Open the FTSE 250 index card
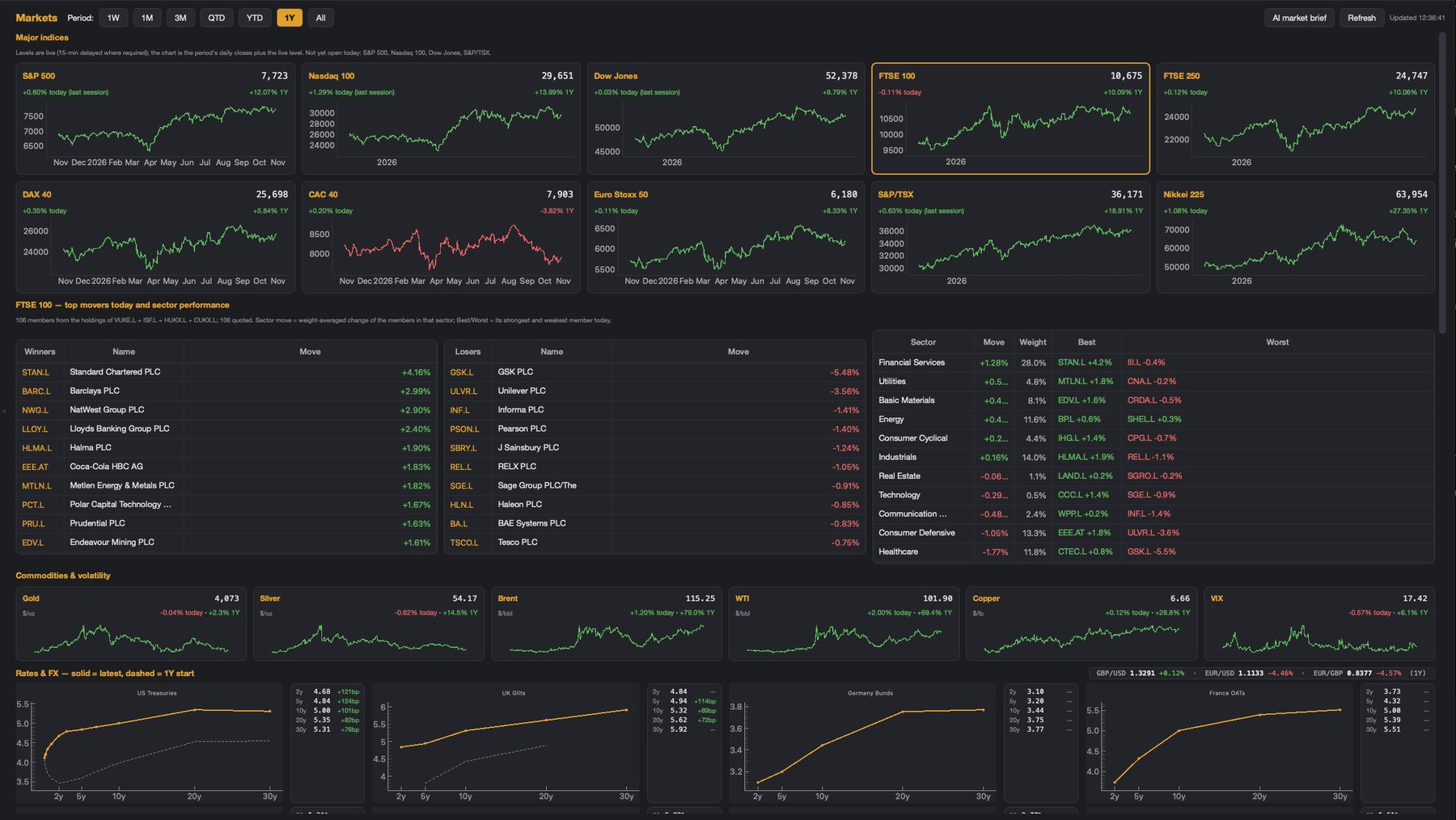This screenshot has width=1456, height=820. point(1295,119)
